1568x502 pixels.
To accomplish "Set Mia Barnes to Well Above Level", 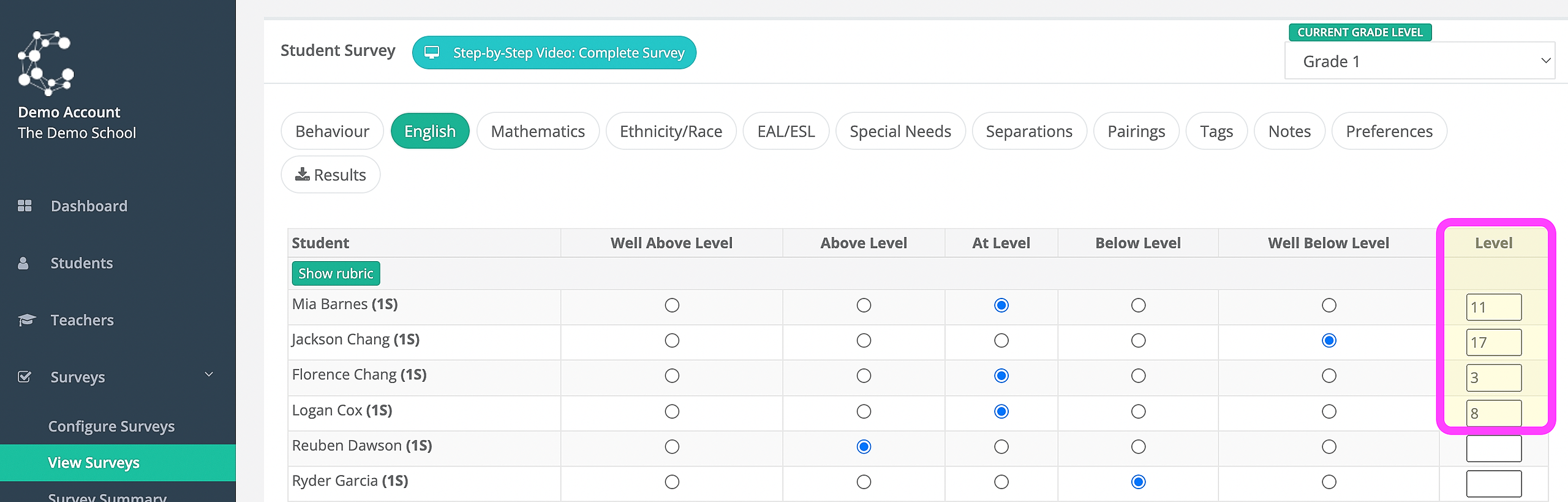I will (672, 305).
